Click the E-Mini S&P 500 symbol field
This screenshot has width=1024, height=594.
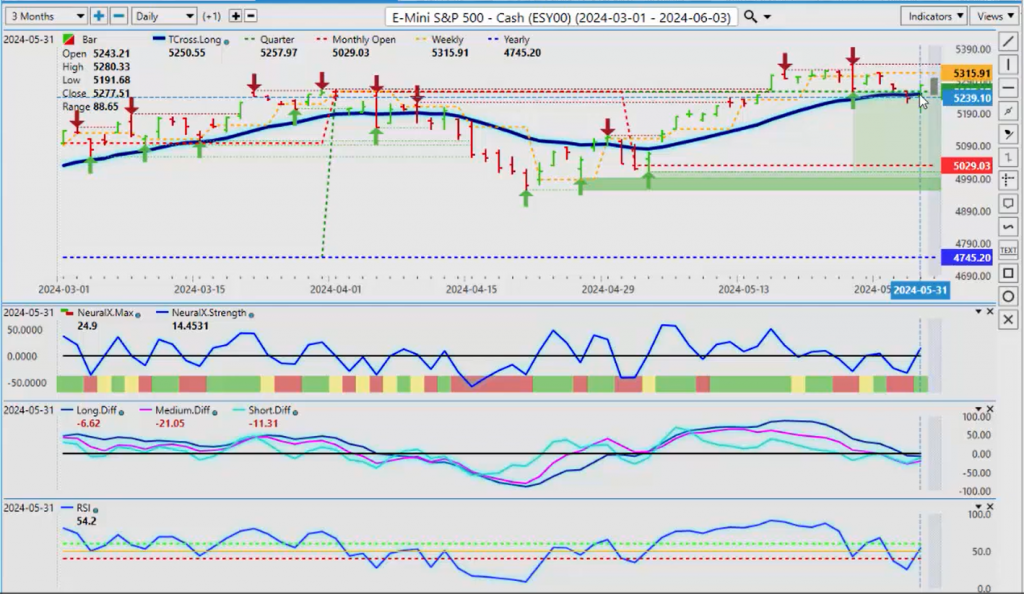(561, 17)
